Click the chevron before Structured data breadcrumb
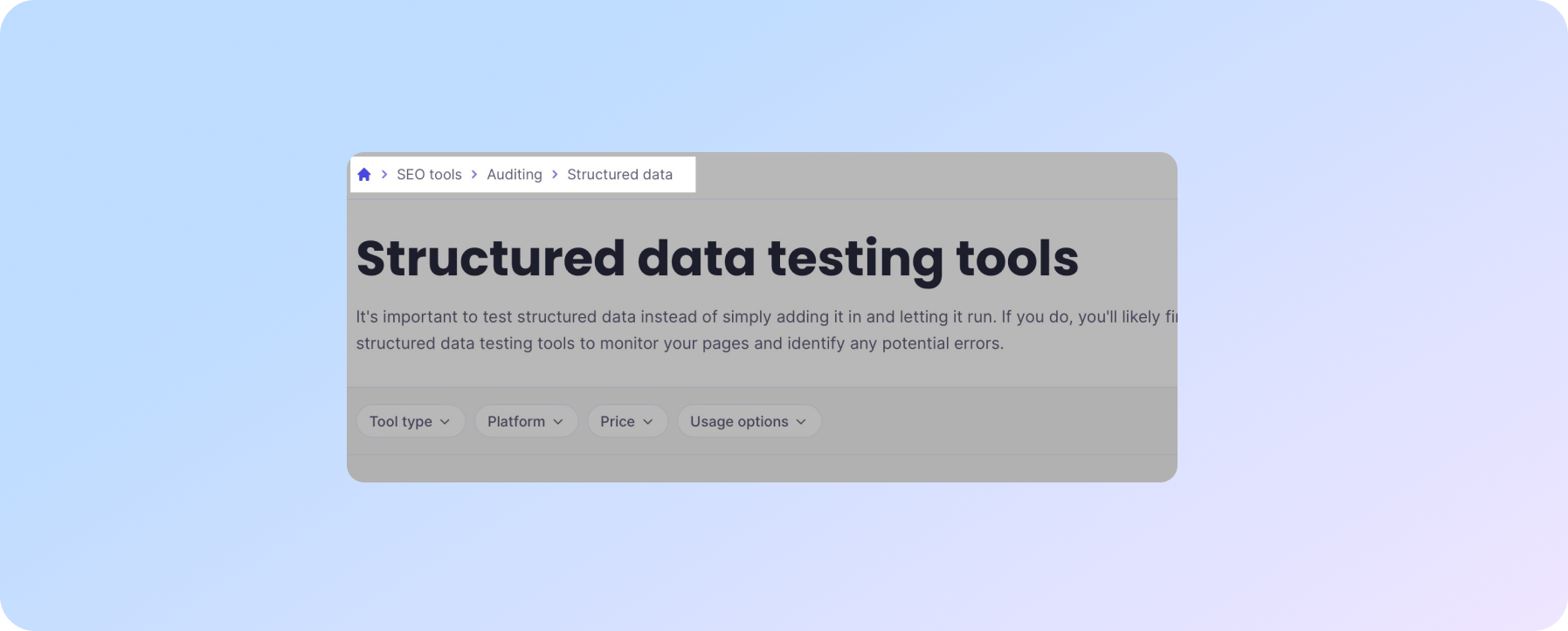The width and height of the screenshot is (1568, 631). pos(555,175)
